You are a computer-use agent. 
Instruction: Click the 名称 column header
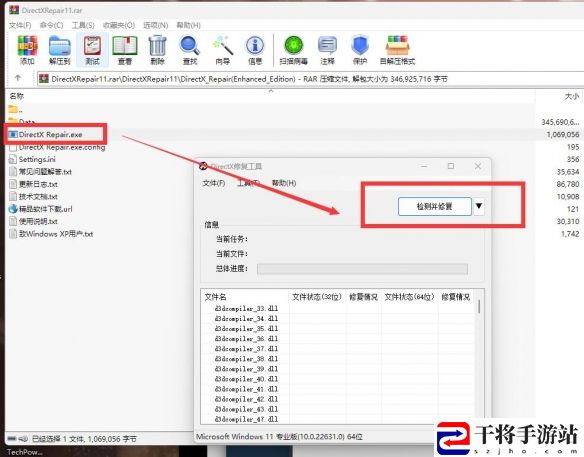(x=16, y=96)
